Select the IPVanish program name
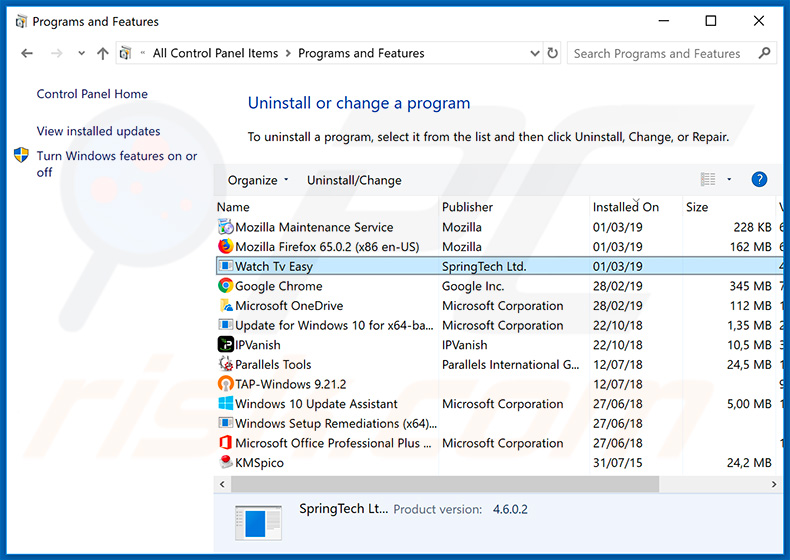790x560 pixels. 258,345
